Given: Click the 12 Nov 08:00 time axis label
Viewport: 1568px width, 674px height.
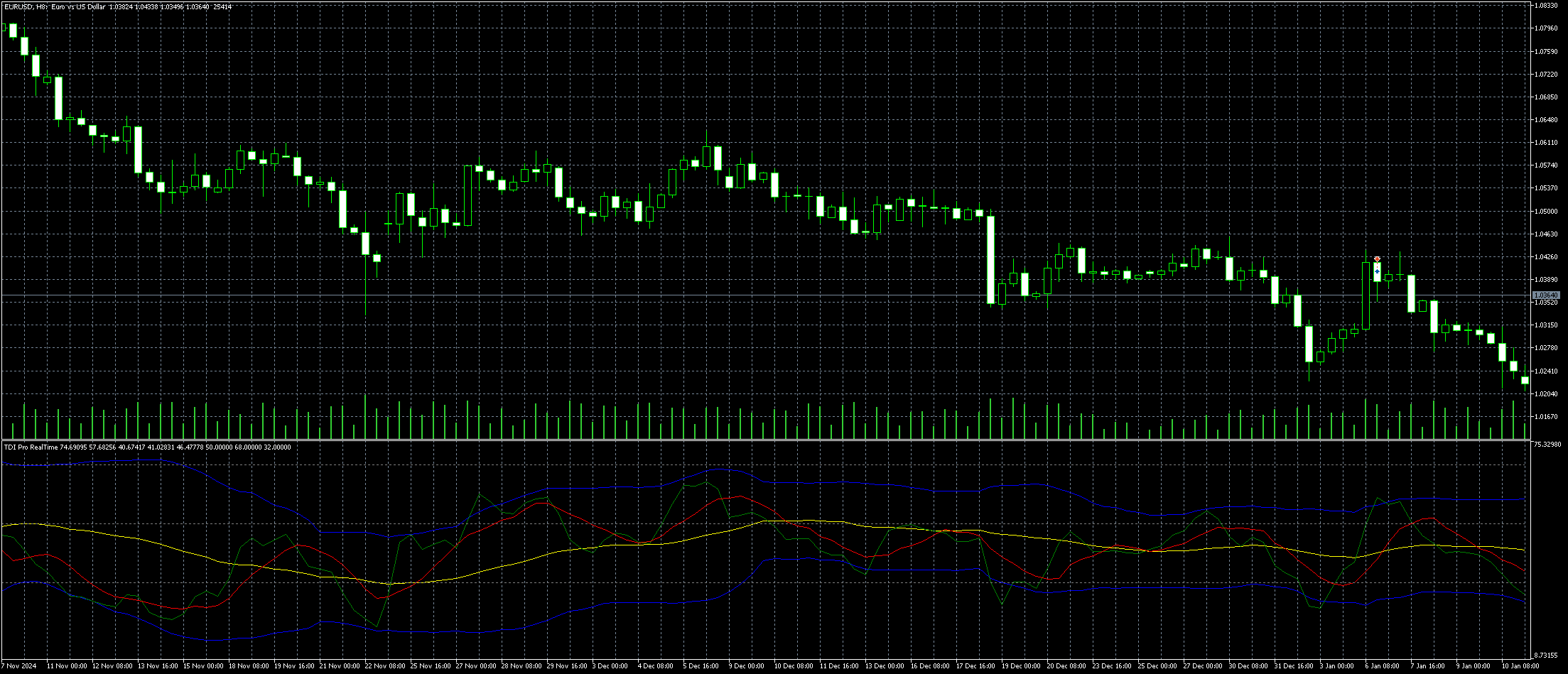Looking at the screenshot, I should (x=112, y=666).
